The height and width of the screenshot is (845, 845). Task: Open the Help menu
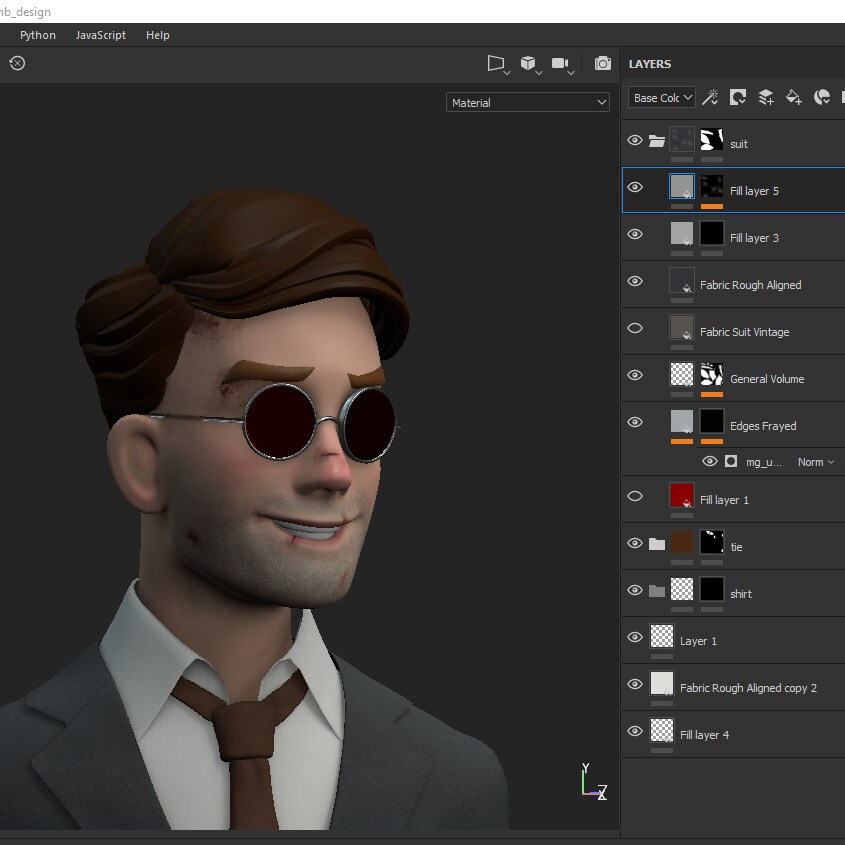[x=158, y=35]
